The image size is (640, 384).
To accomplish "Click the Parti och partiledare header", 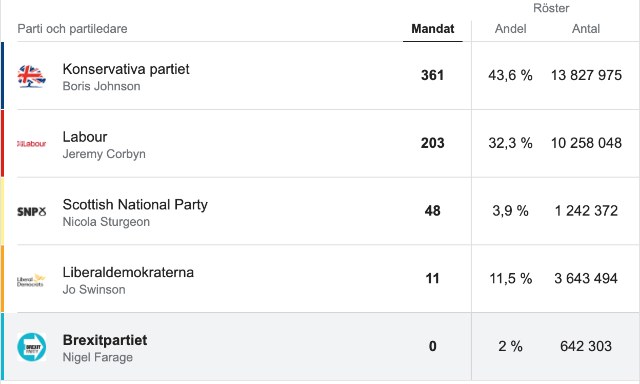I will [x=72, y=29].
